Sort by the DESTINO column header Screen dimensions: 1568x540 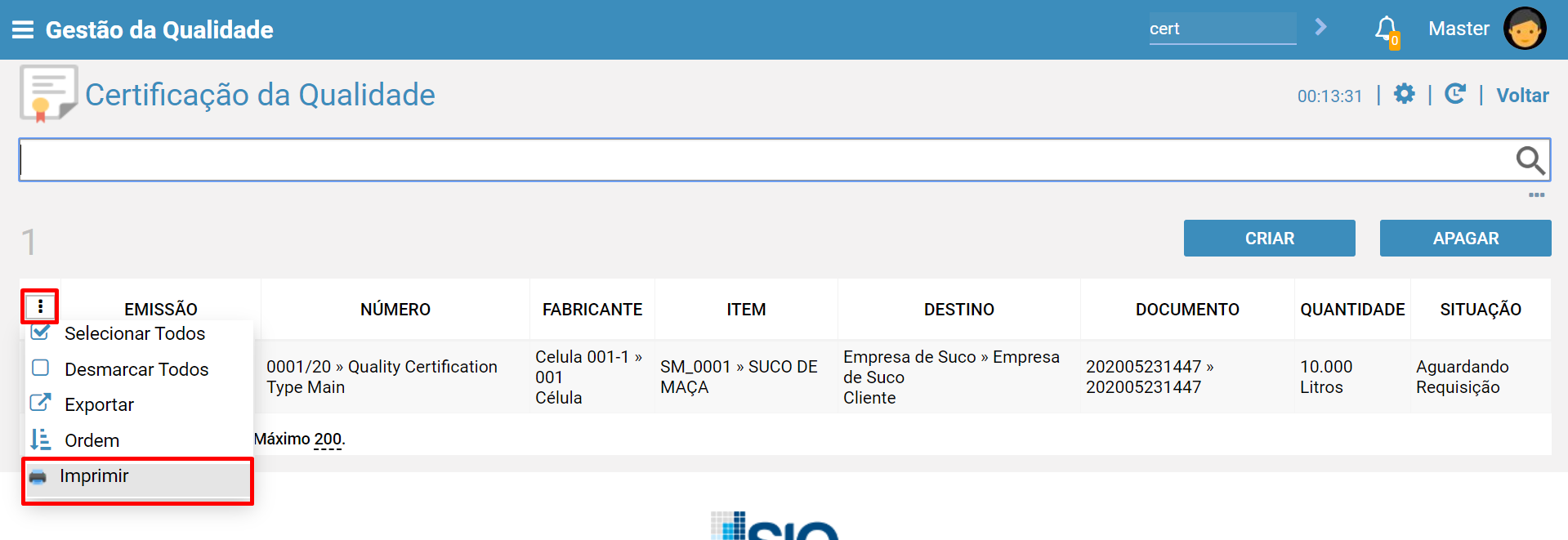(x=959, y=310)
